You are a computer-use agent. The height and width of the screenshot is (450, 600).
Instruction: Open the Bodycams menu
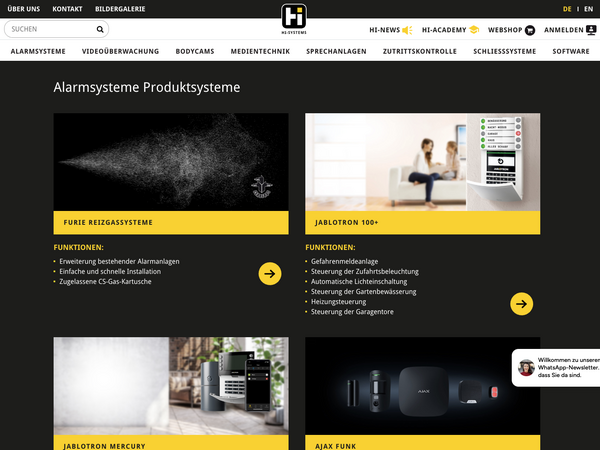tap(195, 51)
